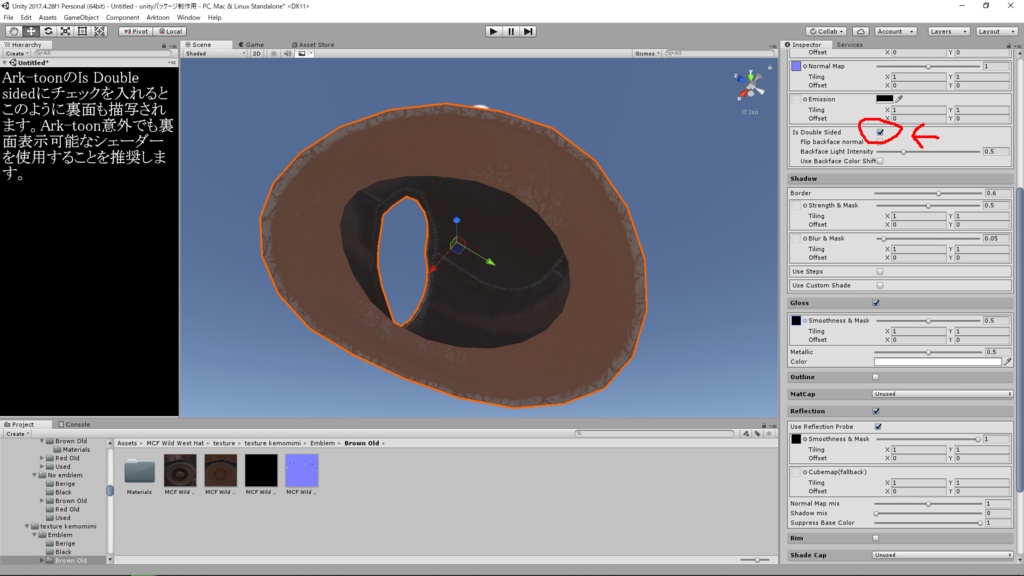
Task: Select the Rect transform tool
Action: tap(82, 31)
